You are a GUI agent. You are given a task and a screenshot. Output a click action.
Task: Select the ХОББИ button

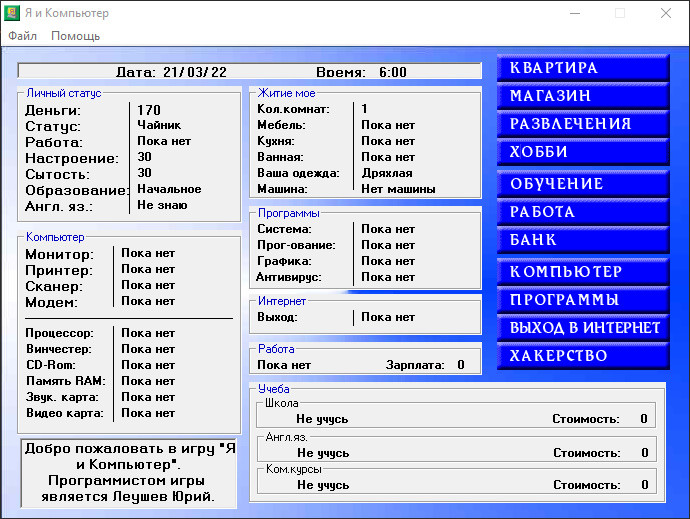[582, 152]
